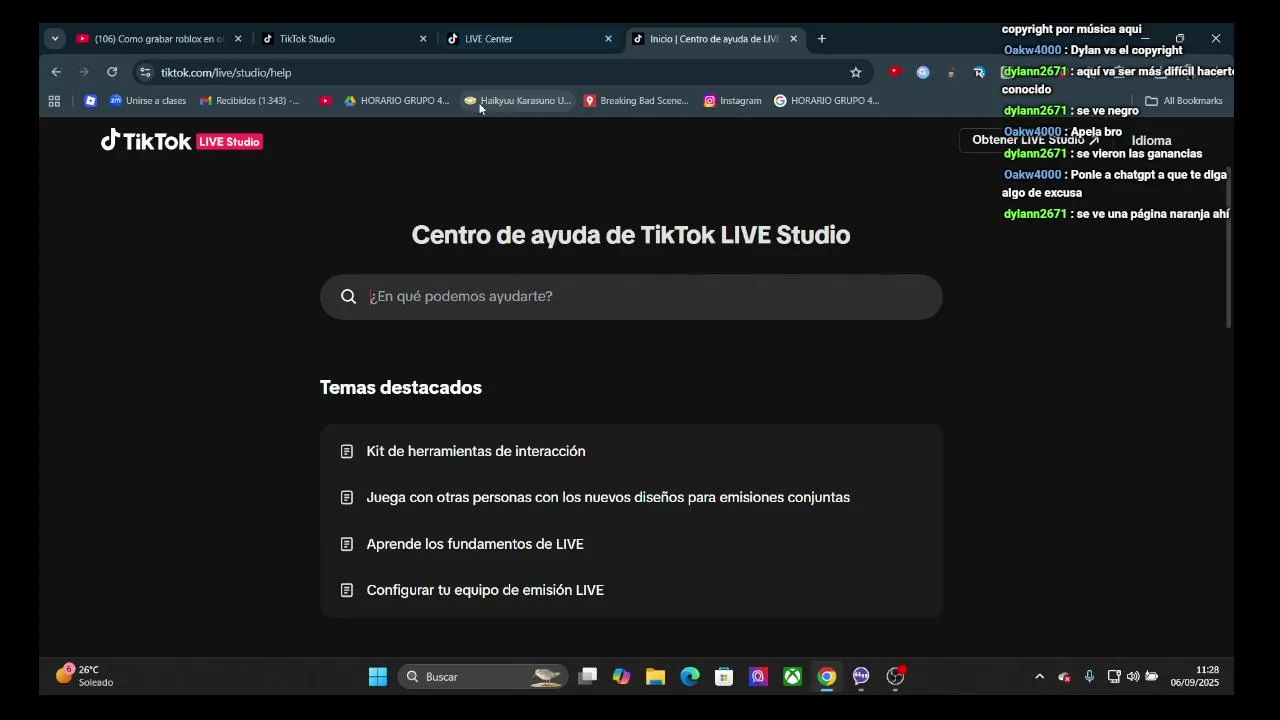Open the 'Idioma' language selector

pos(1151,141)
